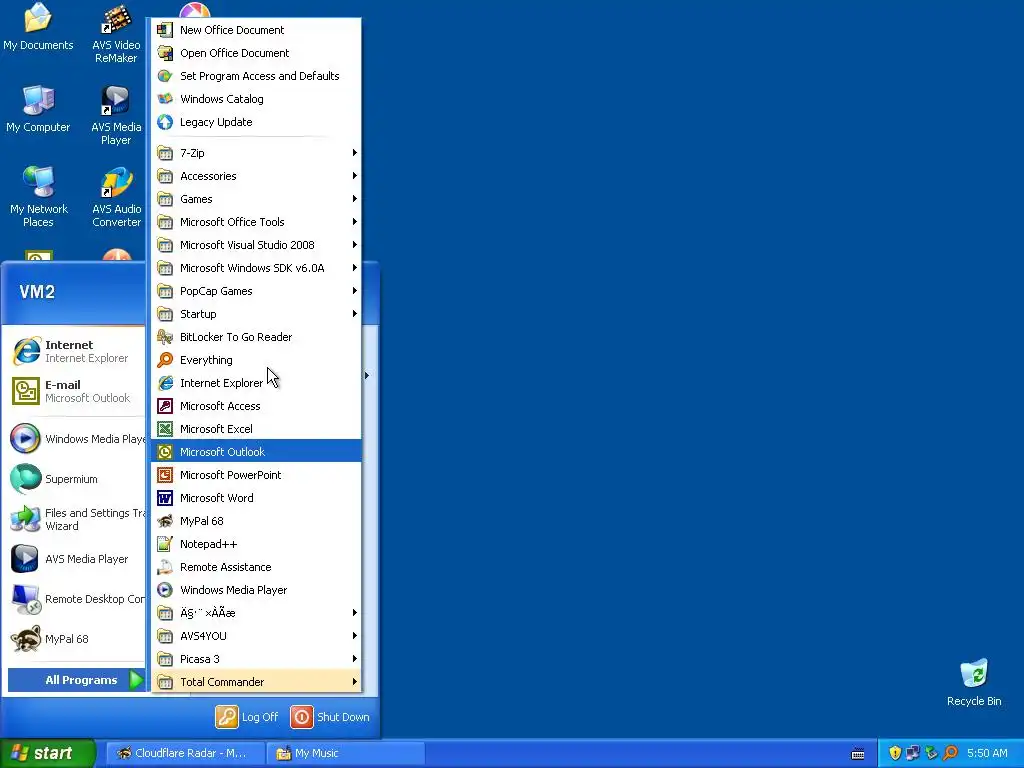Viewport: 1024px width, 768px height.
Task: Expand the AVS4YOU program folder
Action: [256, 635]
